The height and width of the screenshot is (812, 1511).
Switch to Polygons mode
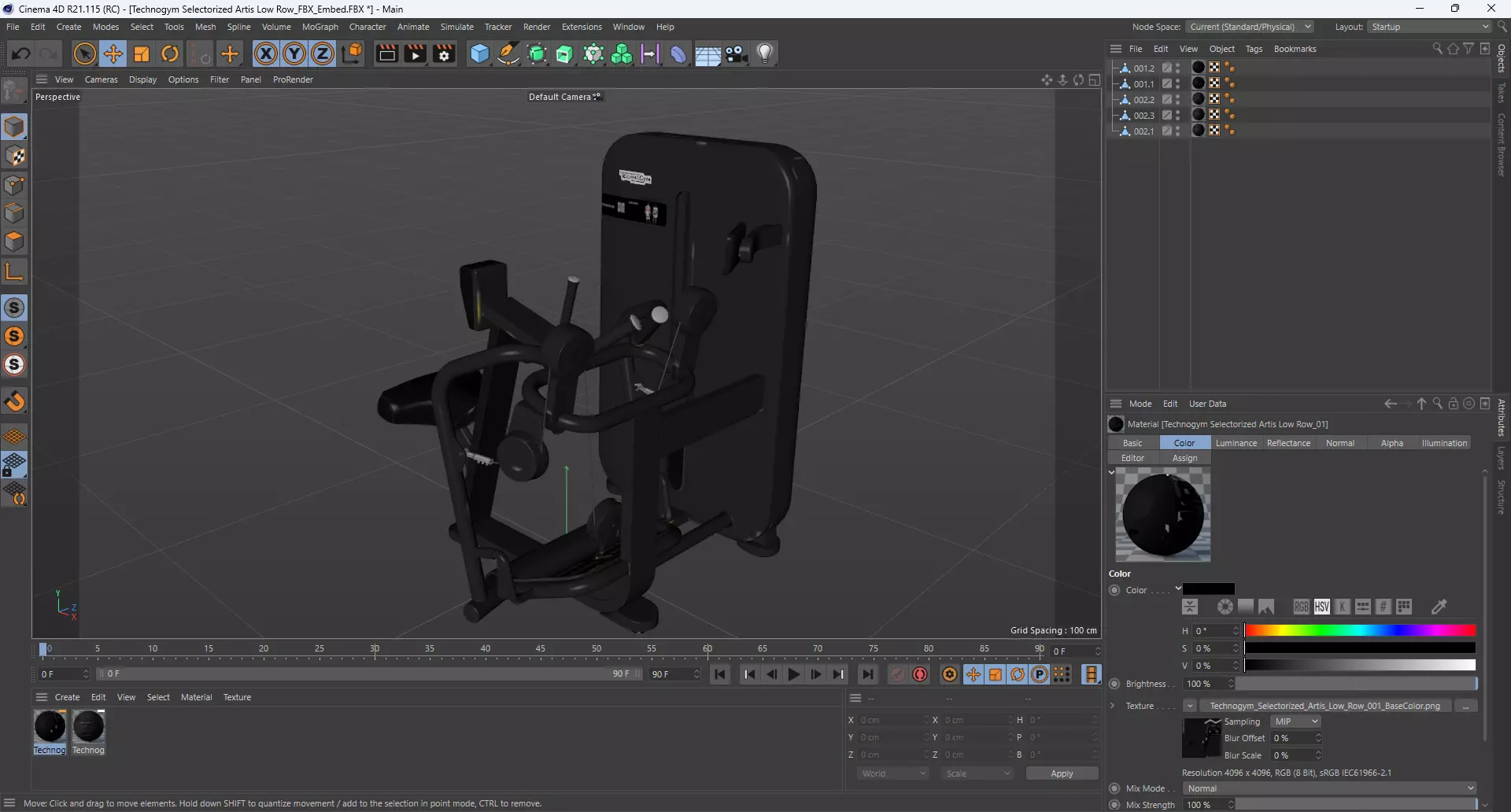[15, 242]
